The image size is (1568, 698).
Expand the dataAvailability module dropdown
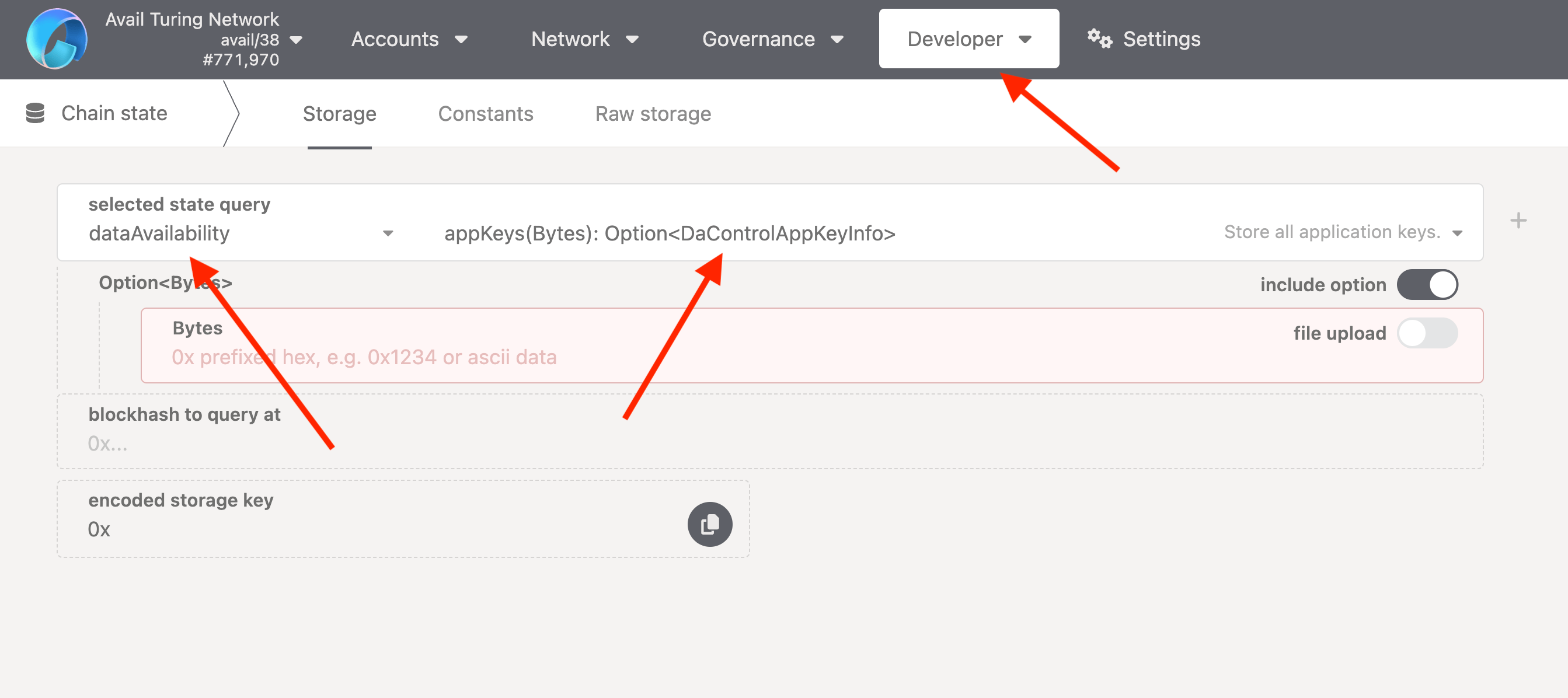click(x=387, y=233)
